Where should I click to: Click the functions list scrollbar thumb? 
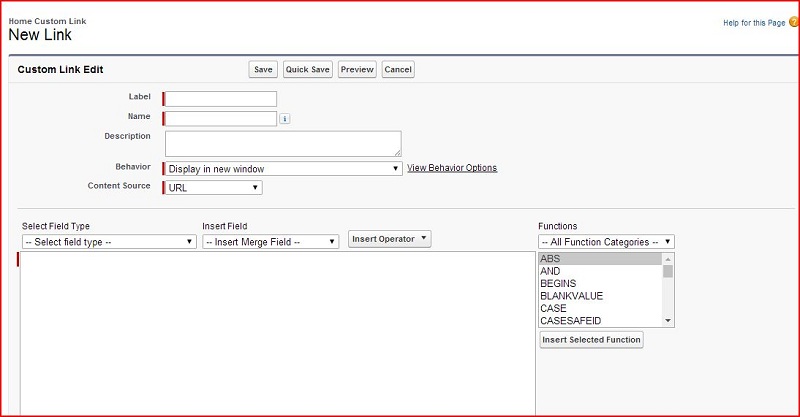(x=668, y=271)
